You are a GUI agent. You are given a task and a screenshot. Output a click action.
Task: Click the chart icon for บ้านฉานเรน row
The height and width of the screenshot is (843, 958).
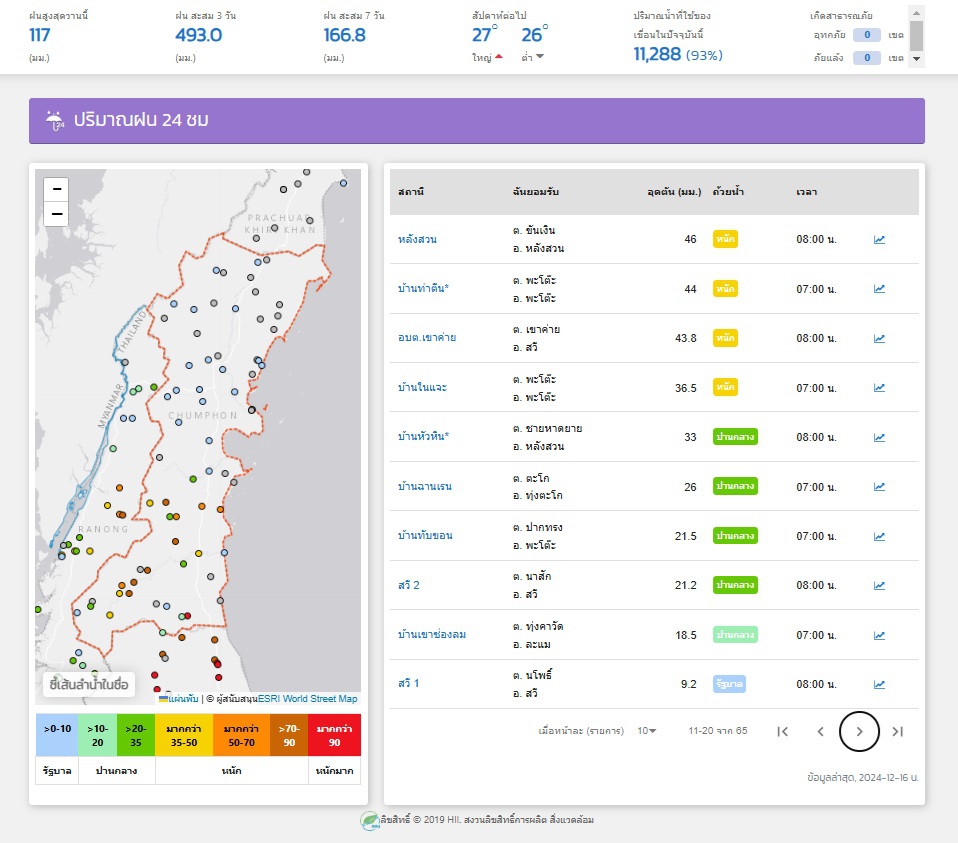pos(879,487)
